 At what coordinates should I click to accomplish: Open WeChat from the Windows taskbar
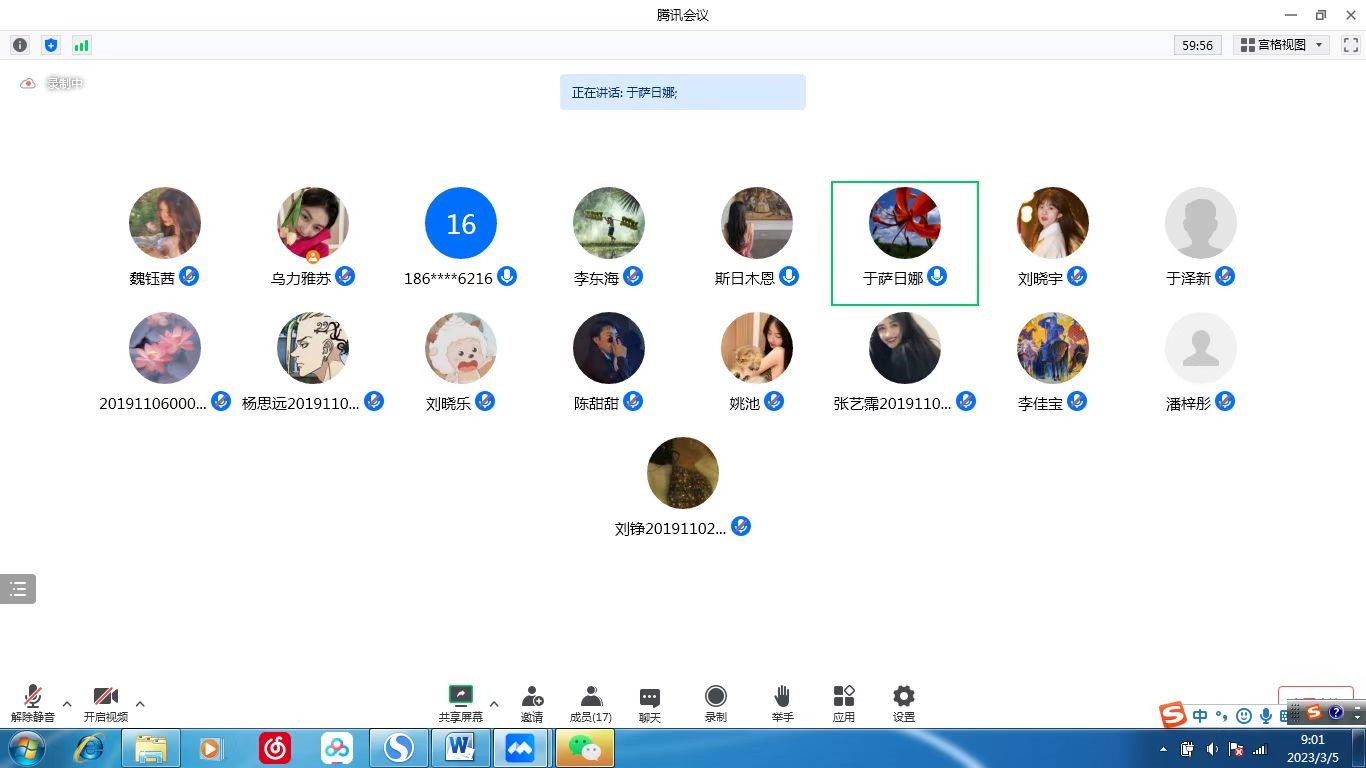coord(585,748)
